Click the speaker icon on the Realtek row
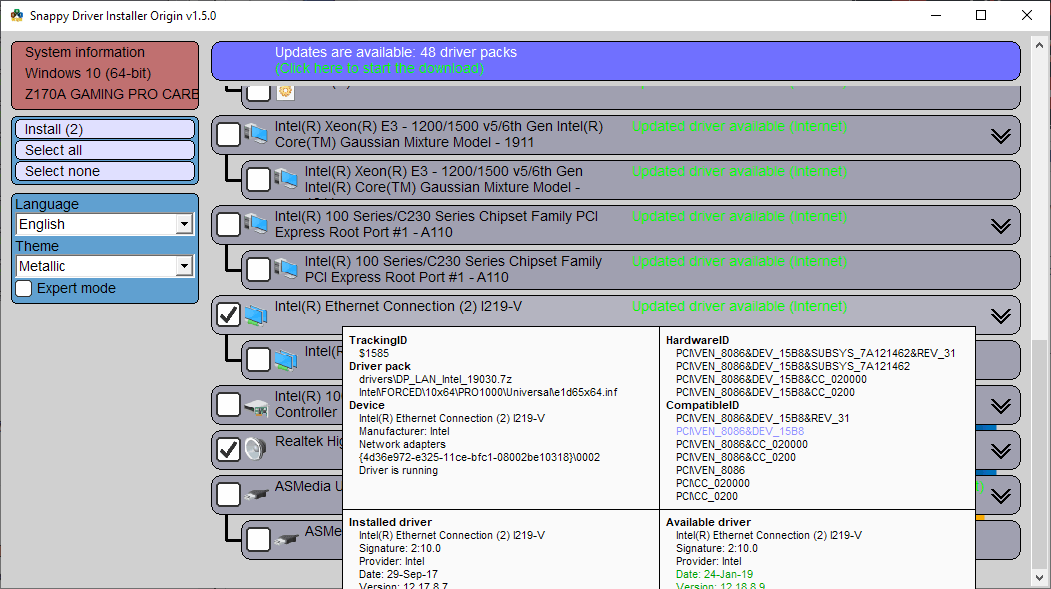1051x589 pixels. [x=255, y=449]
